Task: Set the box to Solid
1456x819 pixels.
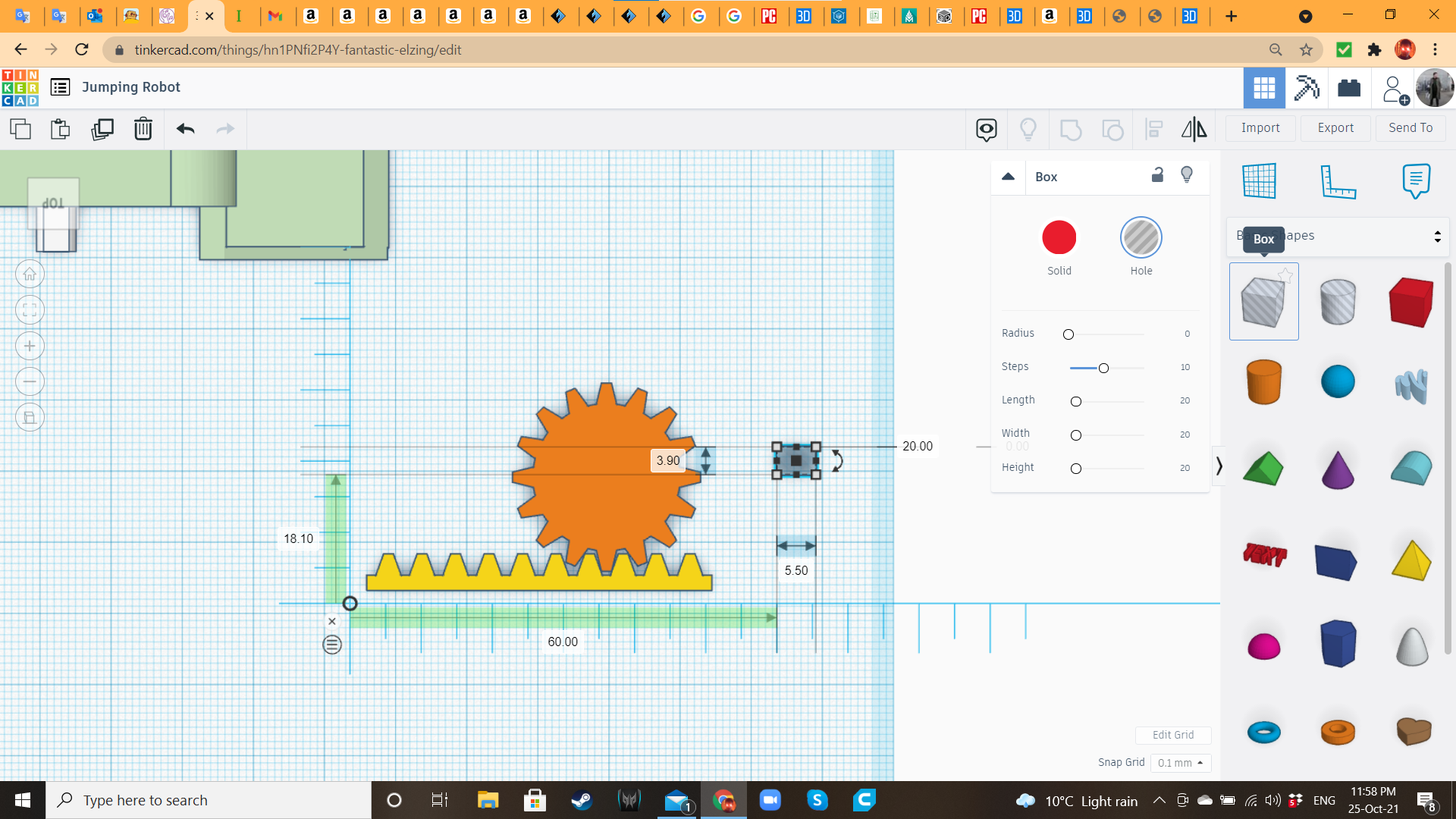Action: click(x=1059, y=238)
